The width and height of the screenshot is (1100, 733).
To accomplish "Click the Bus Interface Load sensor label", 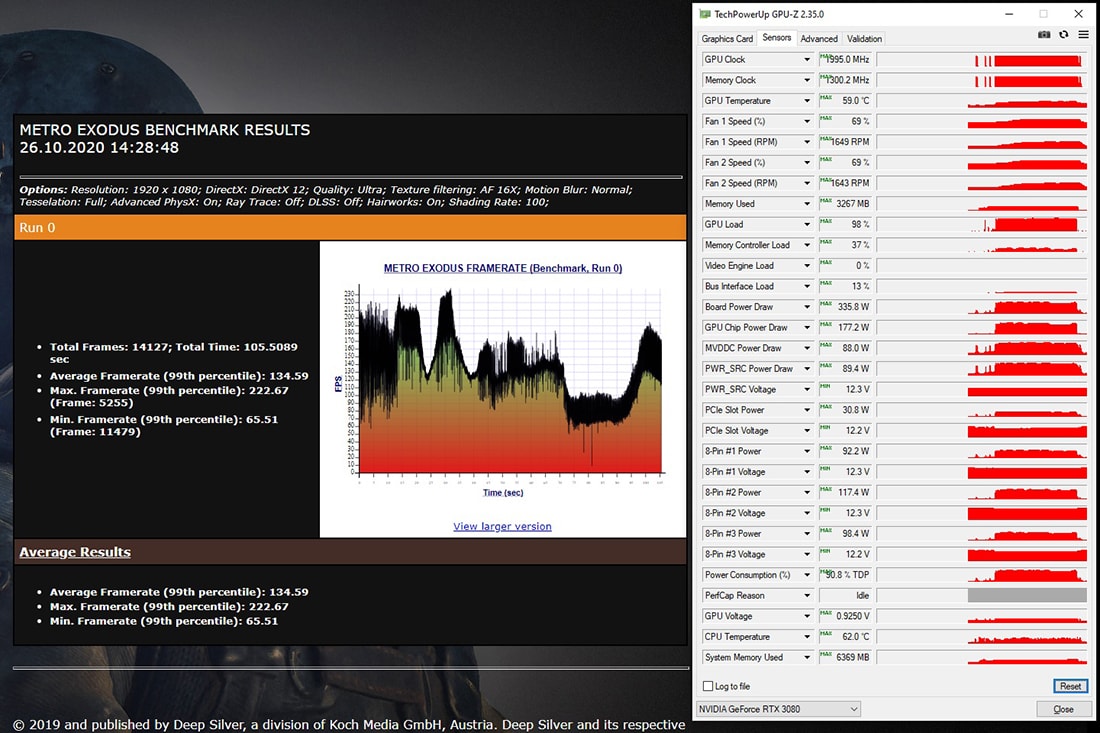I will (739, 286).
